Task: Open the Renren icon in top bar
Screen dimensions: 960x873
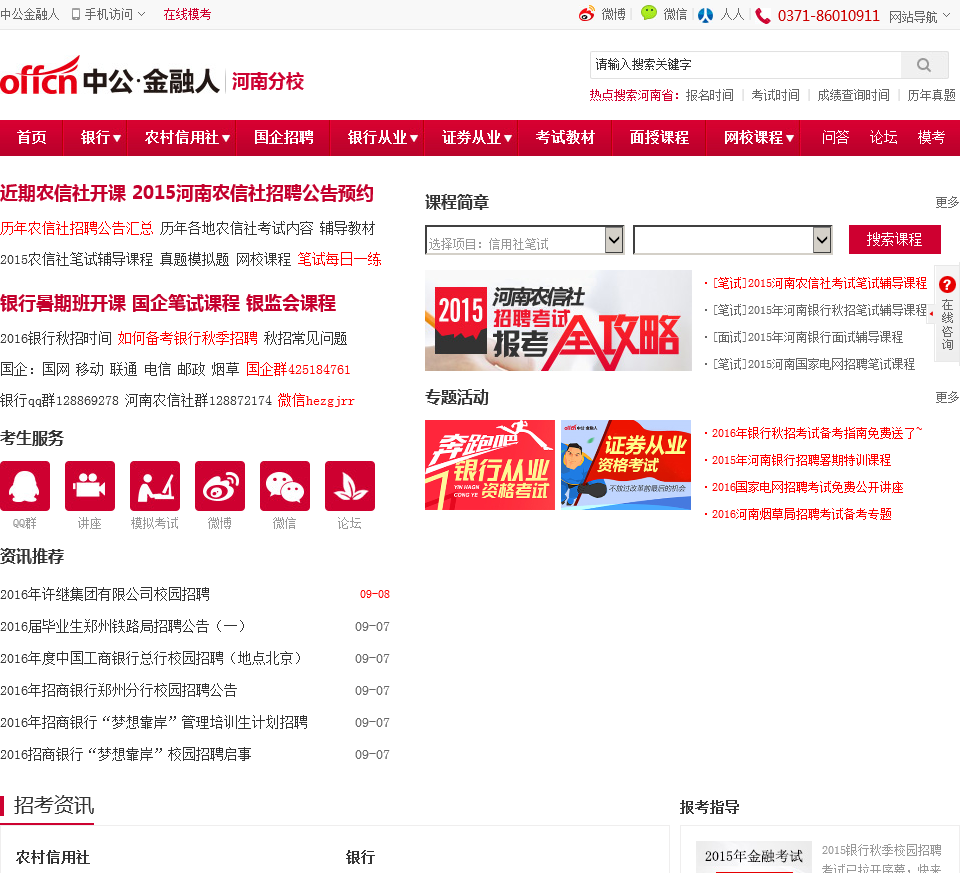Action: pyautogui.click(x=705, y=15)
